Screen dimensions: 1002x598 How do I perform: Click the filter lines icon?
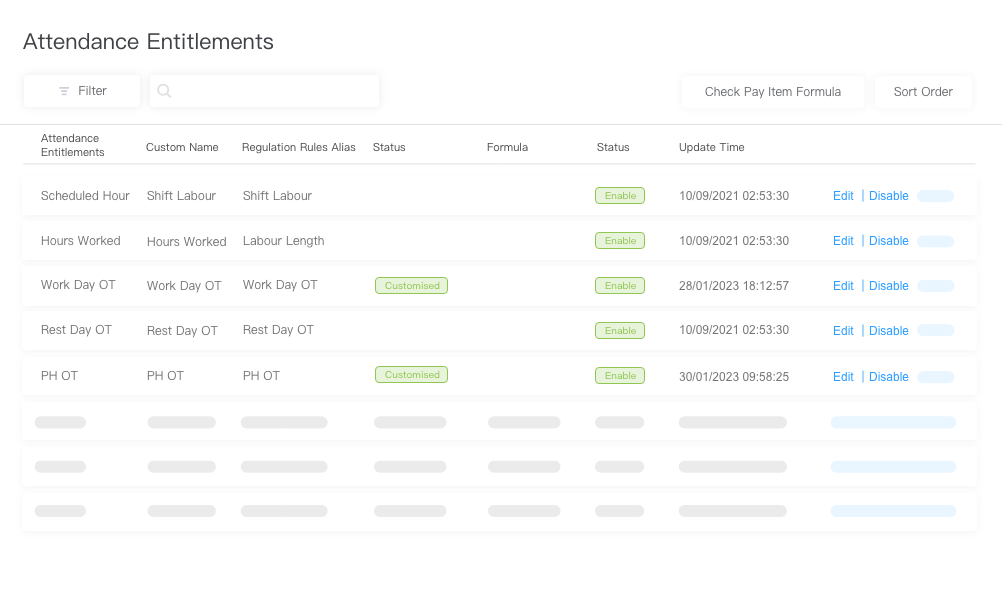pos(64,91)
